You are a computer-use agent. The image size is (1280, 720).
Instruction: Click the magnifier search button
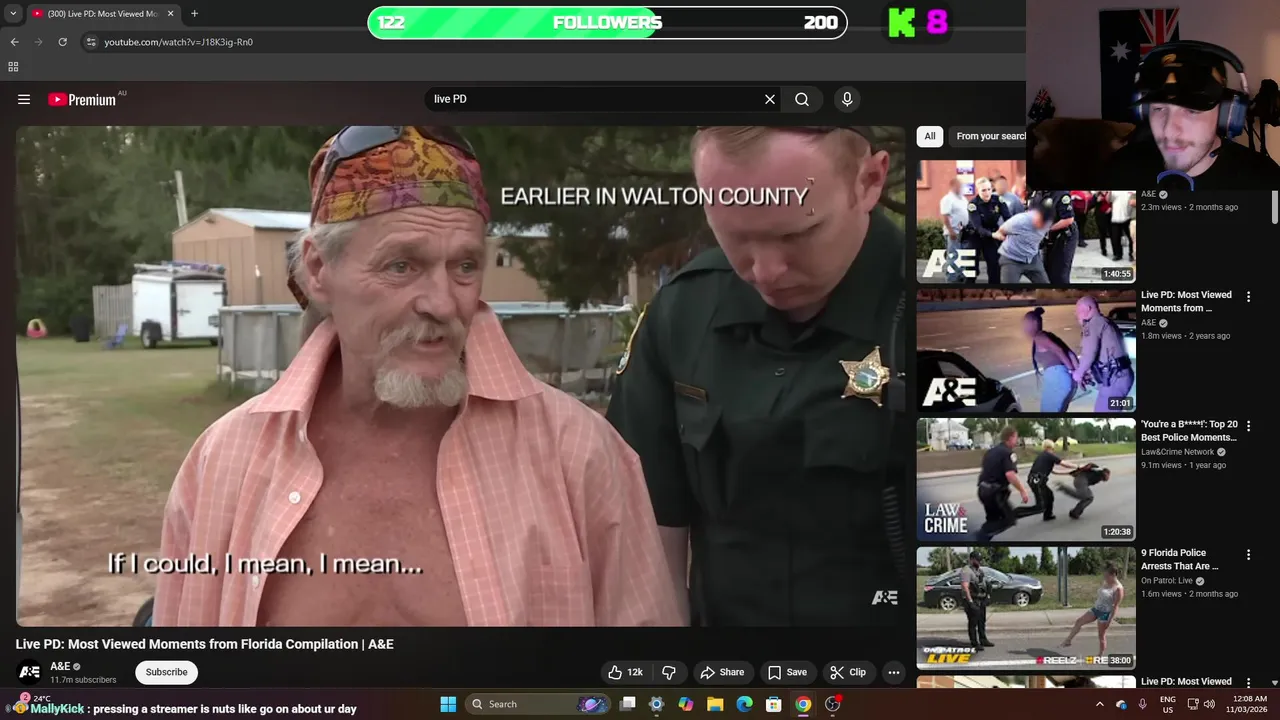tap(802, 99)
